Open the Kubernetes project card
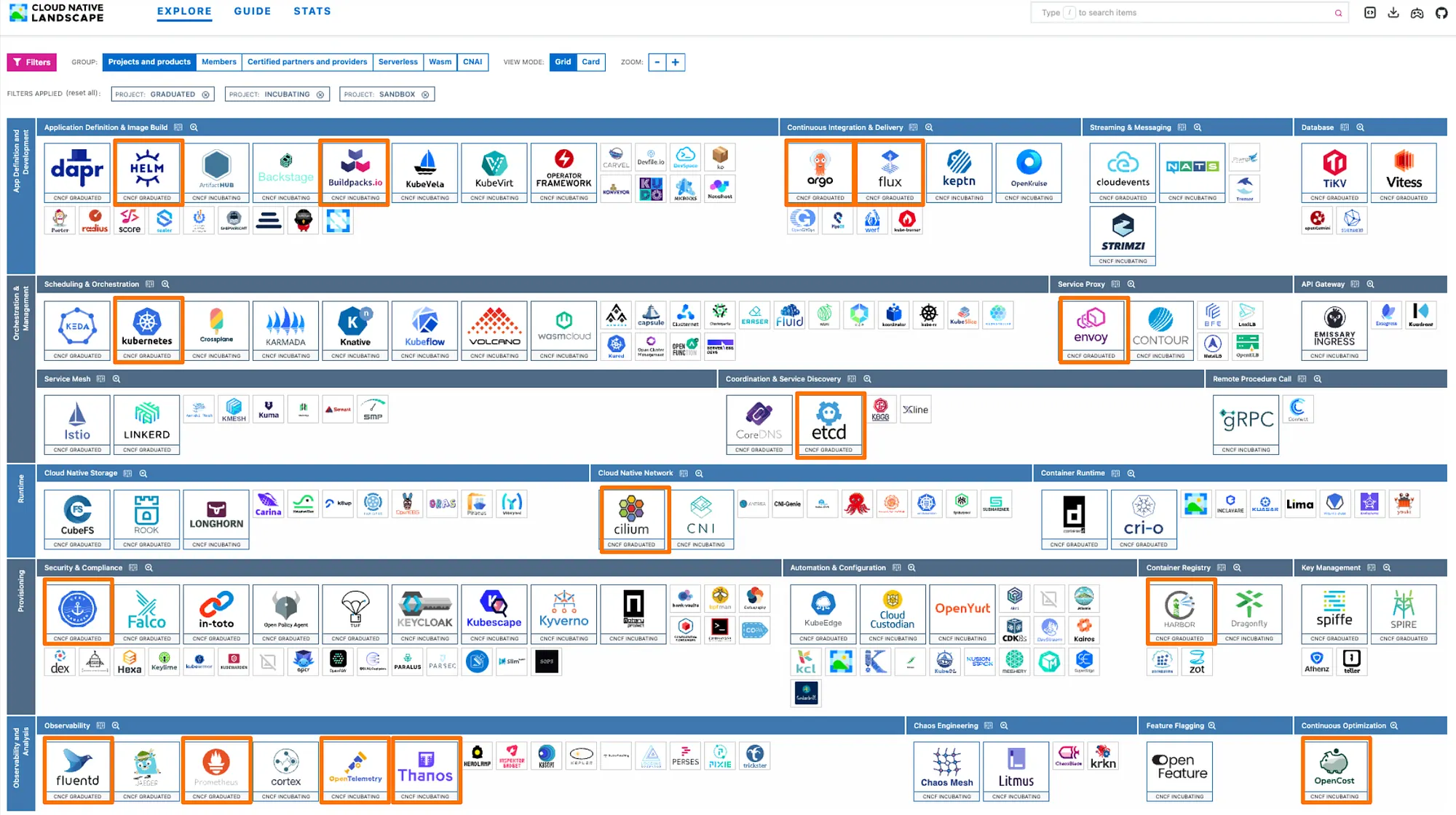Image resolution: width=1456 pixels, height=815 pixels. pos(147,330)
